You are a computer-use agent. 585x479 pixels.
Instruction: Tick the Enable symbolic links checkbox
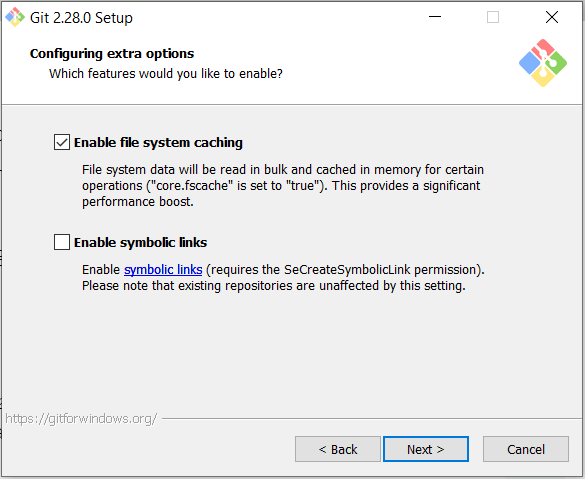point(62,242)
